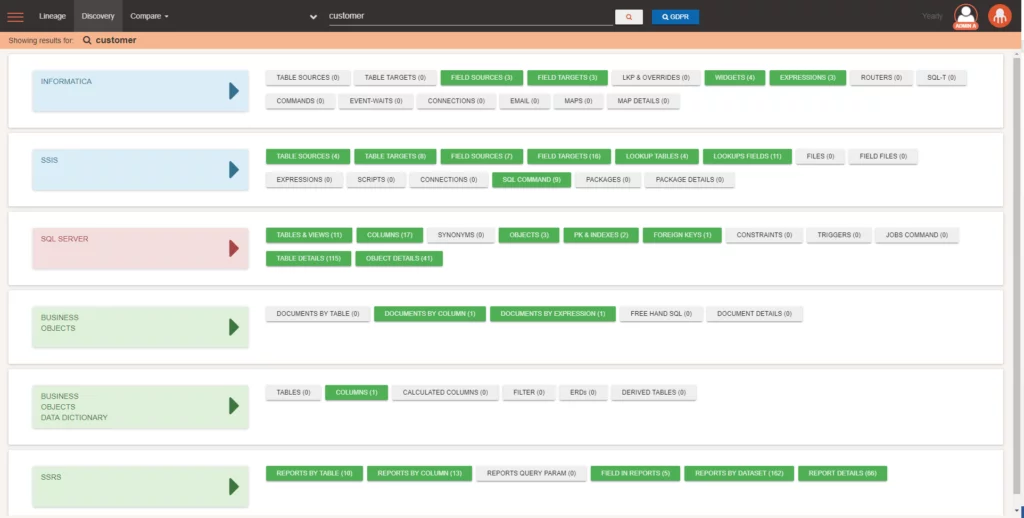Open Reports by Column (13)
Viewport: 1024px width, 518px height.
[x=419, y=474]
